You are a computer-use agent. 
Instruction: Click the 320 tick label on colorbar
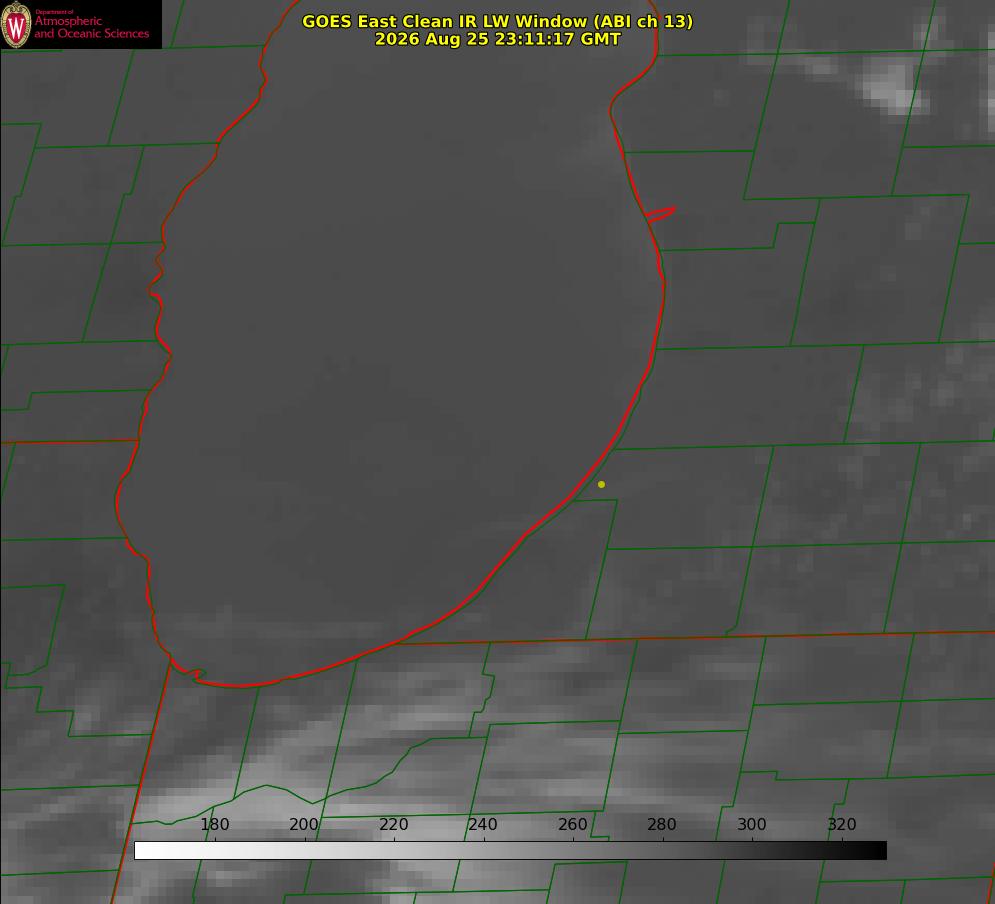(x=842, y=824)
